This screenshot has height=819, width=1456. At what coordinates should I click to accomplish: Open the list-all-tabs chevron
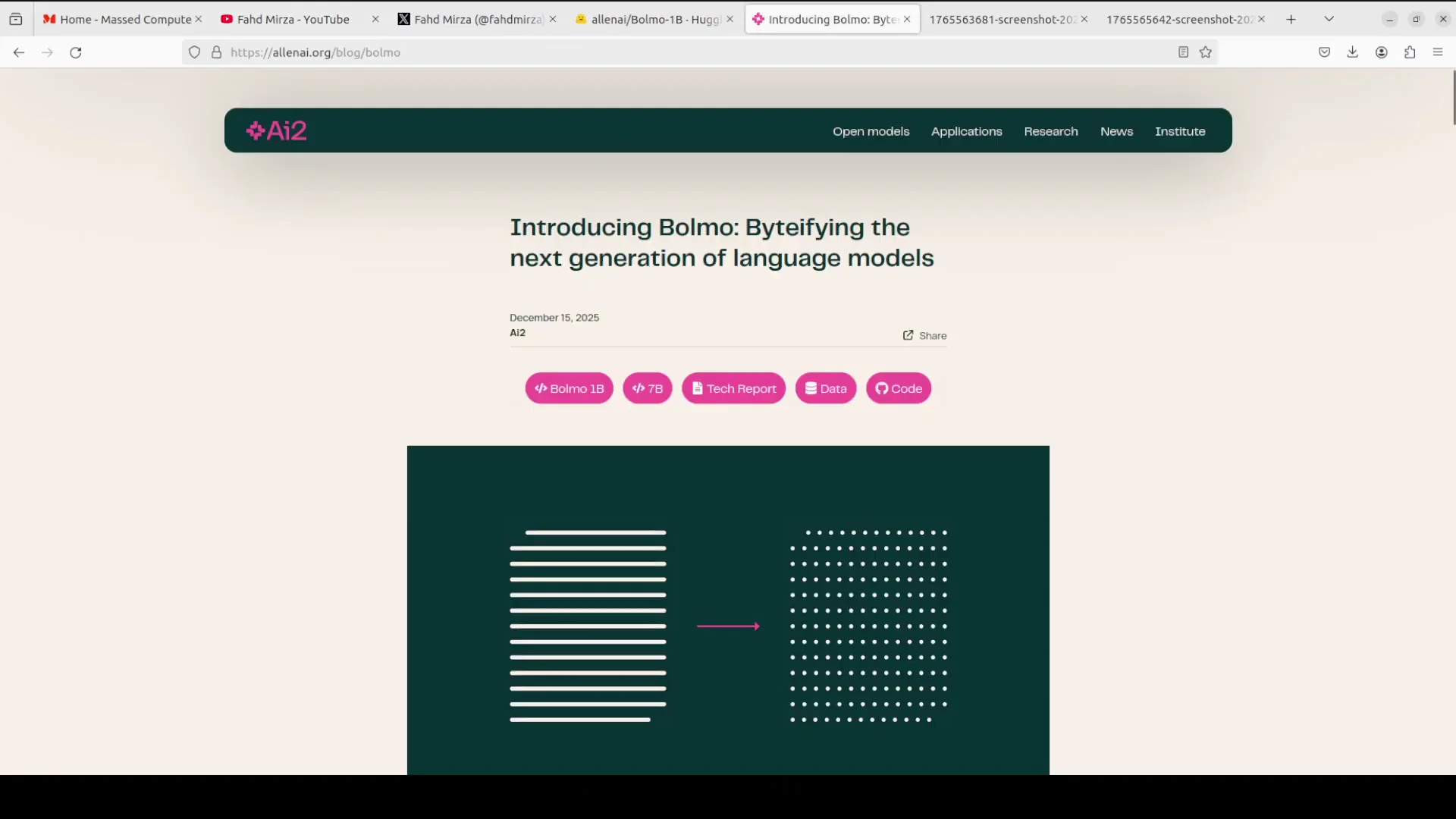point(1329,18)
